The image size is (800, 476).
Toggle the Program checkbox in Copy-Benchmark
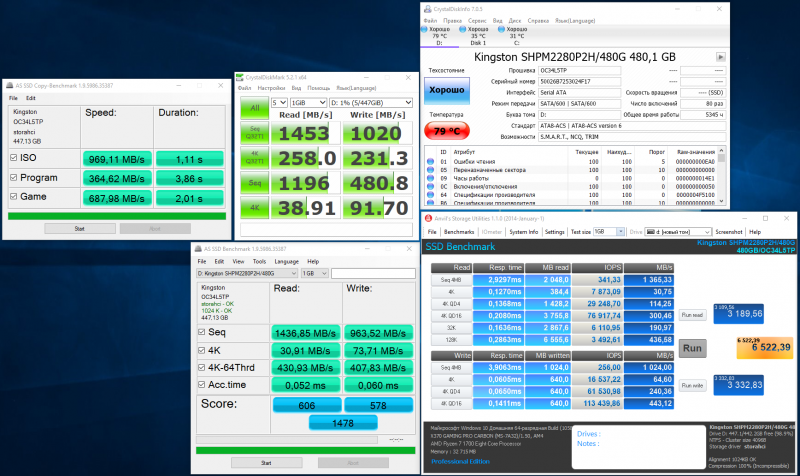[x=14, y=178]
